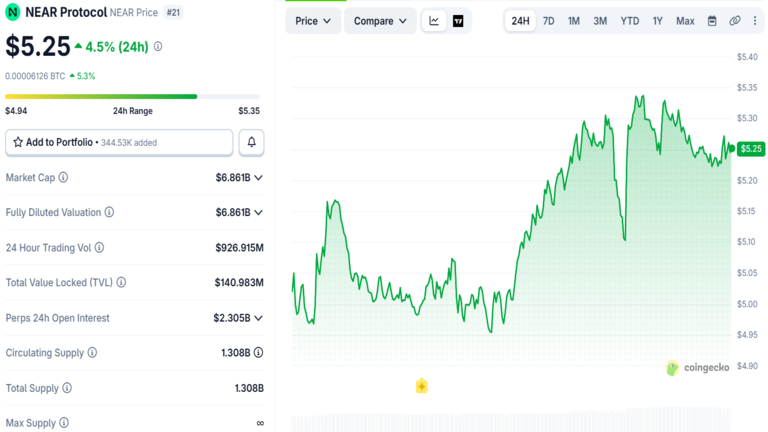
Task: Switch to line chart view icon
Action: (434, 21)
